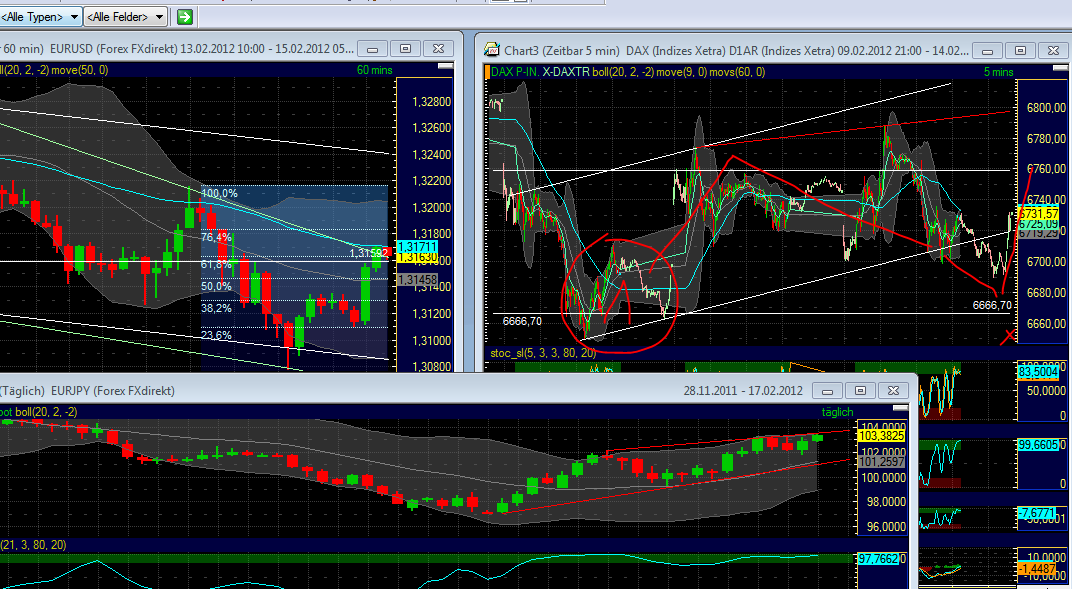Toggle the highlighted 6731,57 price marker on DAX scale

(x=1040, y=212)
